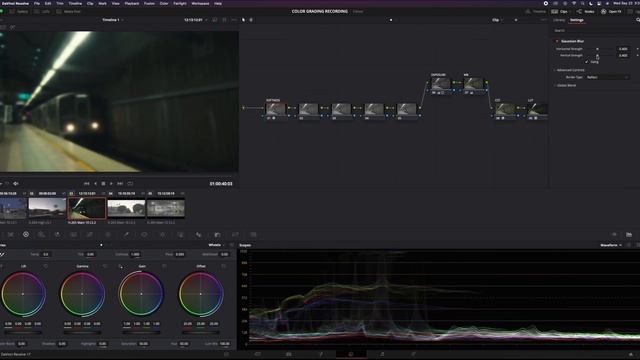The height and width of the screenshot is (360, 640).
Task: Open the Sizing palette icon
Action: (x=236, y=235)
